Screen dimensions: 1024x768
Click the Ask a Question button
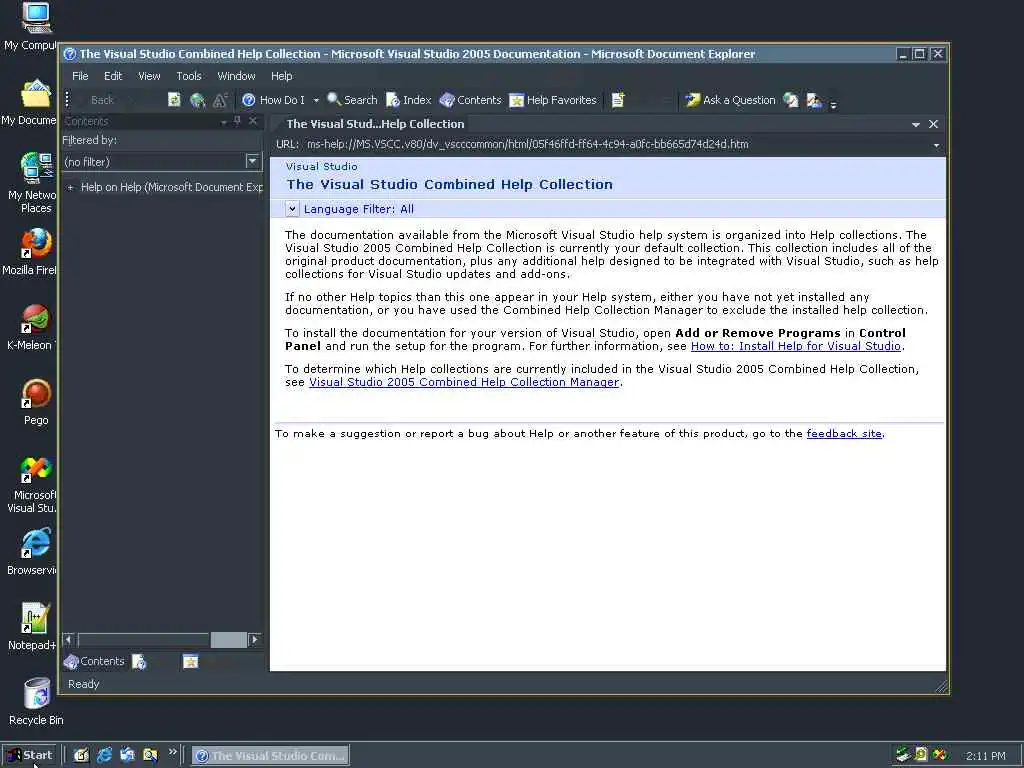point(729,100)
